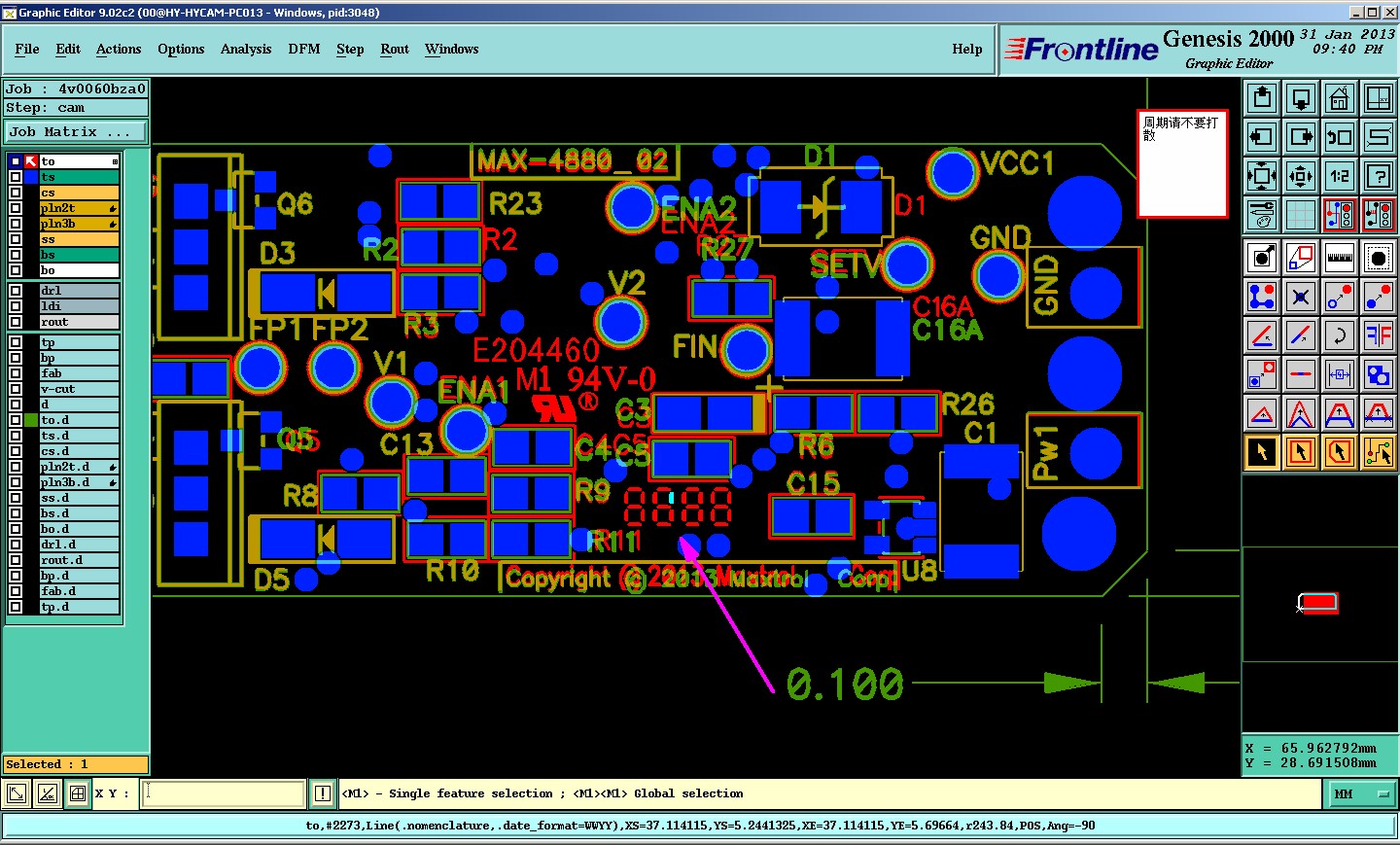1400x845 pixels.
Task: Click the 1:2 zoom scale icon
Action: [x=1340, y=176]
